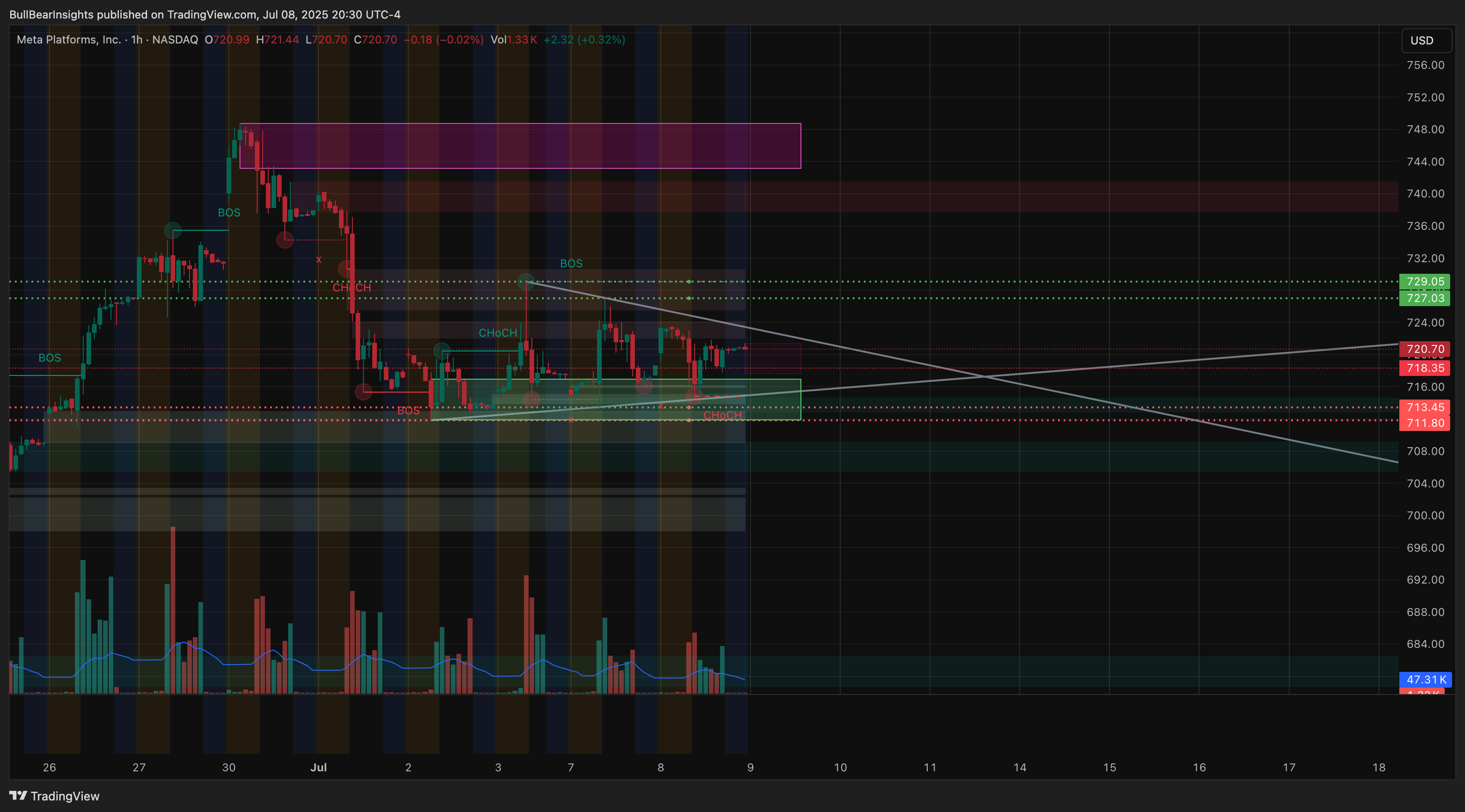Click the 736.00 price axis value
The height and width of the screenshot is (812, 1465).
[x=1425, y=226]
